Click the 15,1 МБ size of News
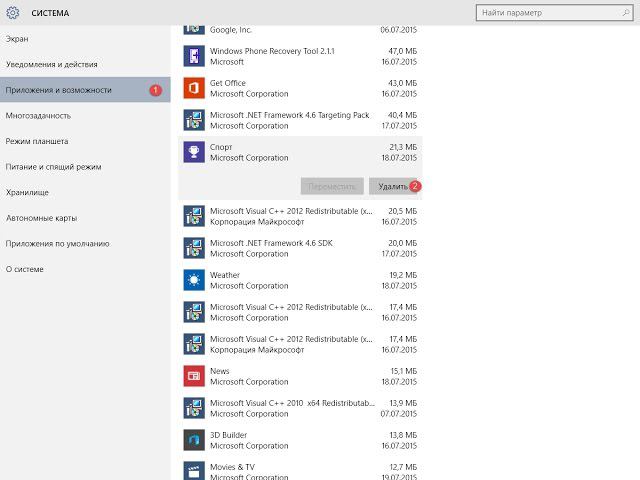The width and height of the screenshot is (640, 480). (404, 371)
